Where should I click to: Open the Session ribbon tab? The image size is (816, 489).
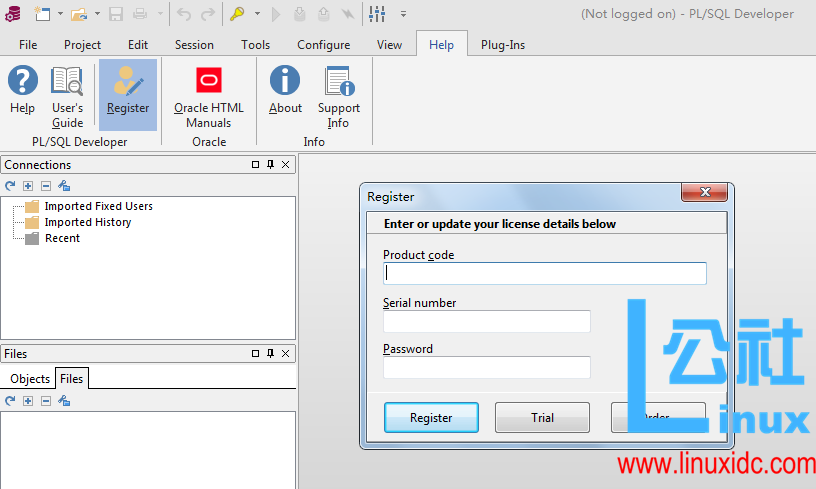(194, 45)
